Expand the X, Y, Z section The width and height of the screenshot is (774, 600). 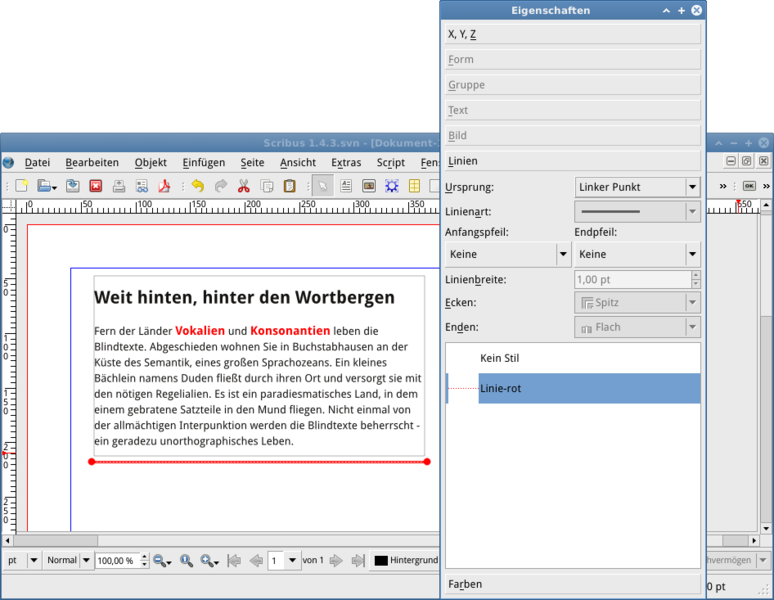(572, 34)
